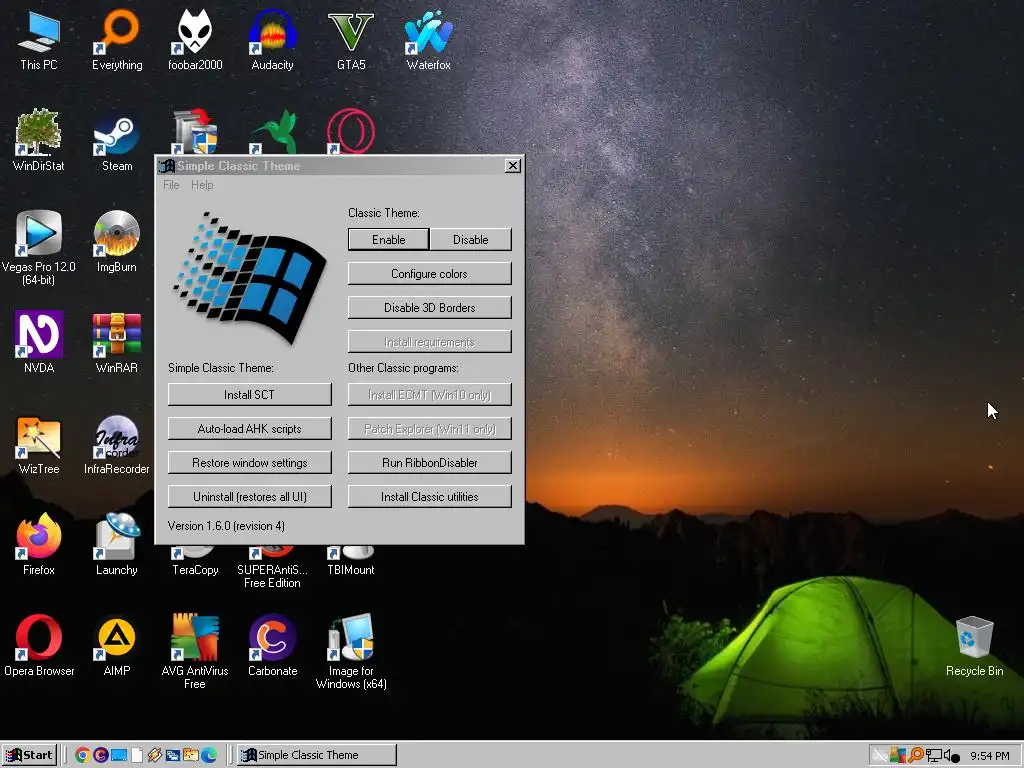Open the Waterfox desktop shortcut

point(428,40)
